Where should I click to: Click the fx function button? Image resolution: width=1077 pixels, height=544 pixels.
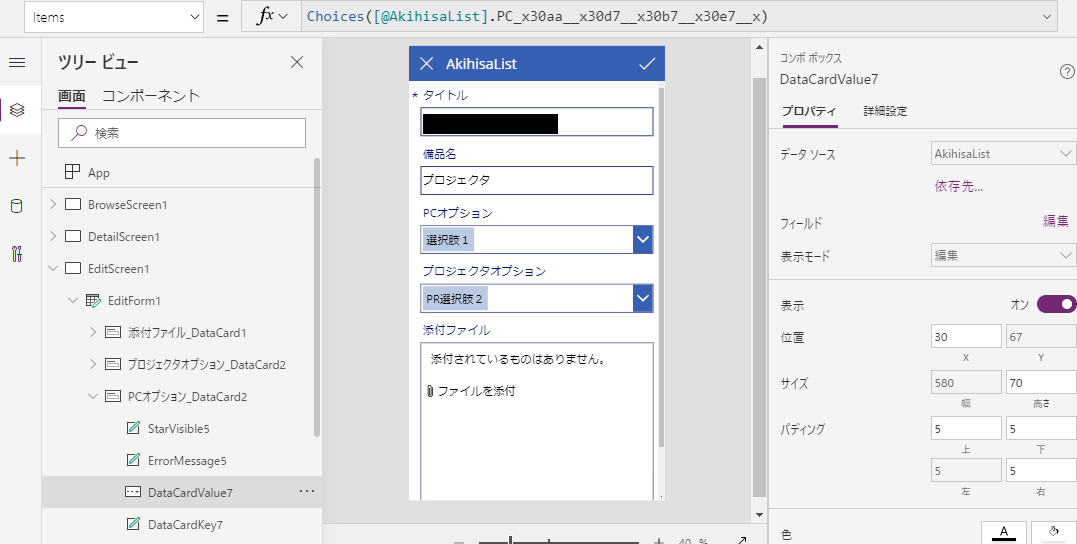(271, 16)
